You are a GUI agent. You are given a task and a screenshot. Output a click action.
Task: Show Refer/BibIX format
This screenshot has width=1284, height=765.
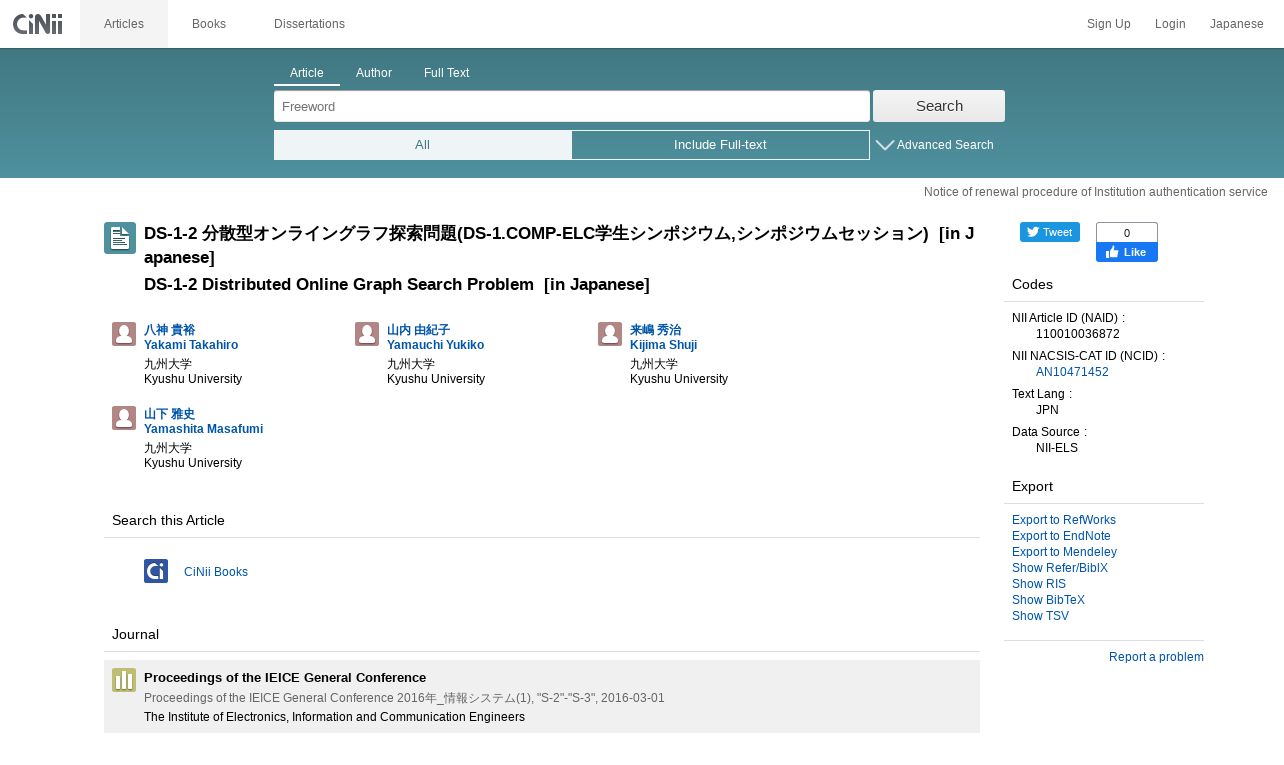tap(1060, 568)
